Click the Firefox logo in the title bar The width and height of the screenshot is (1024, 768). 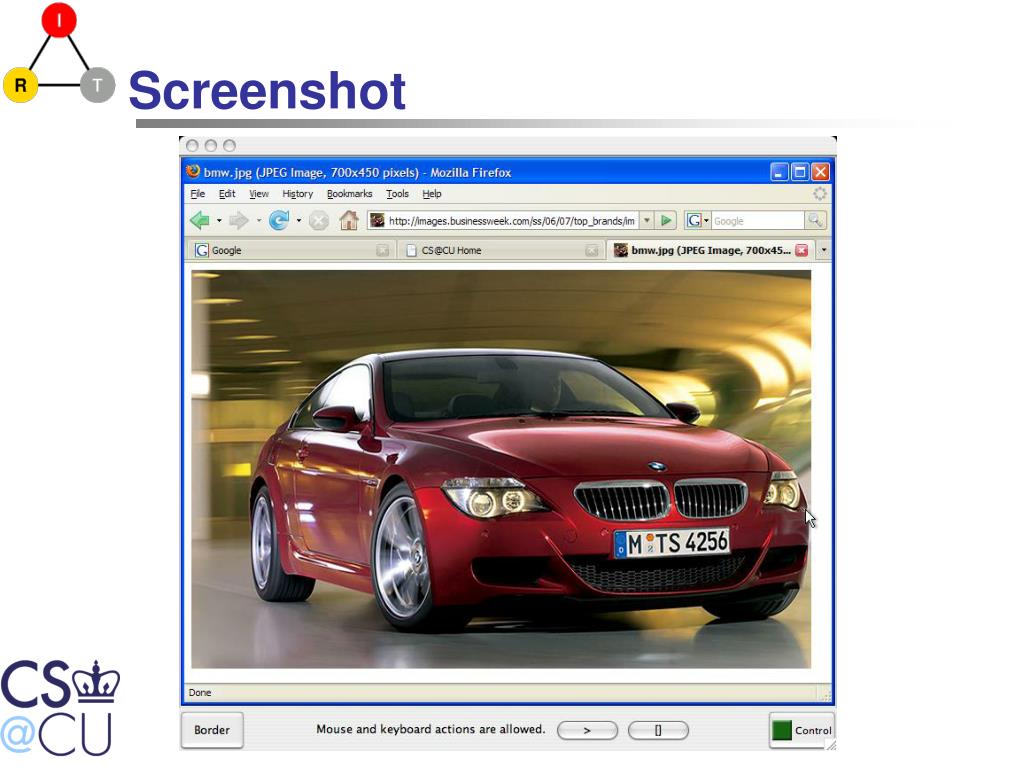pyautogui.click(x=193, y=172)
